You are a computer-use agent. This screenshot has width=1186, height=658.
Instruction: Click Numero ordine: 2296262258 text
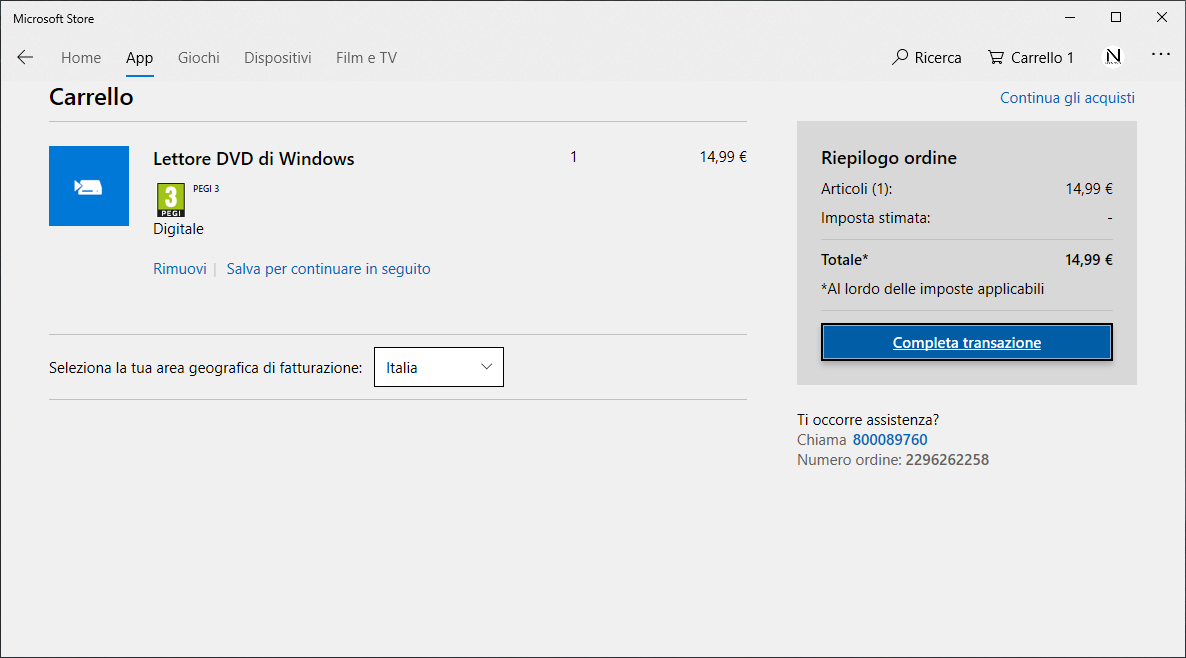coord(893,460)
